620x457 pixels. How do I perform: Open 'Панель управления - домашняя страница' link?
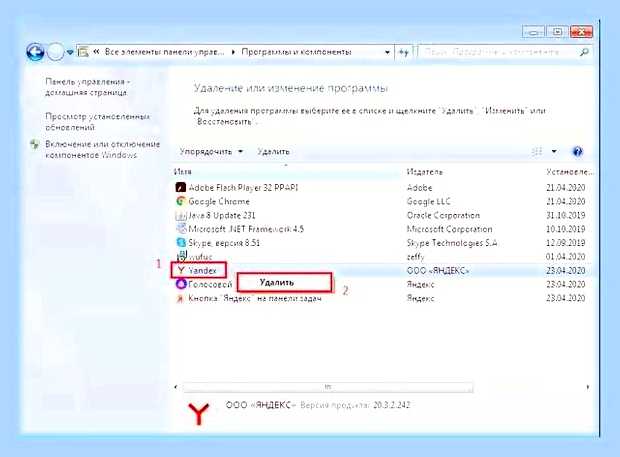coord(87,87)
